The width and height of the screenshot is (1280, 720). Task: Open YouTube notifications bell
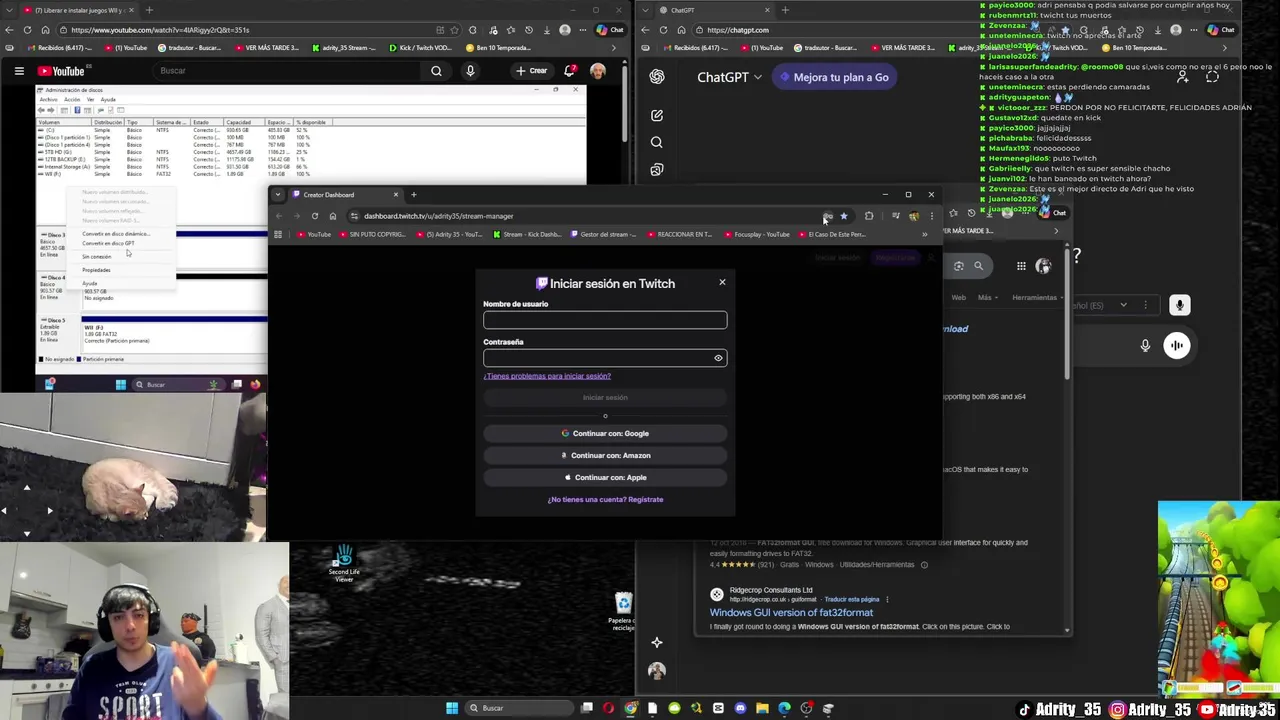(x=570, y=71)
